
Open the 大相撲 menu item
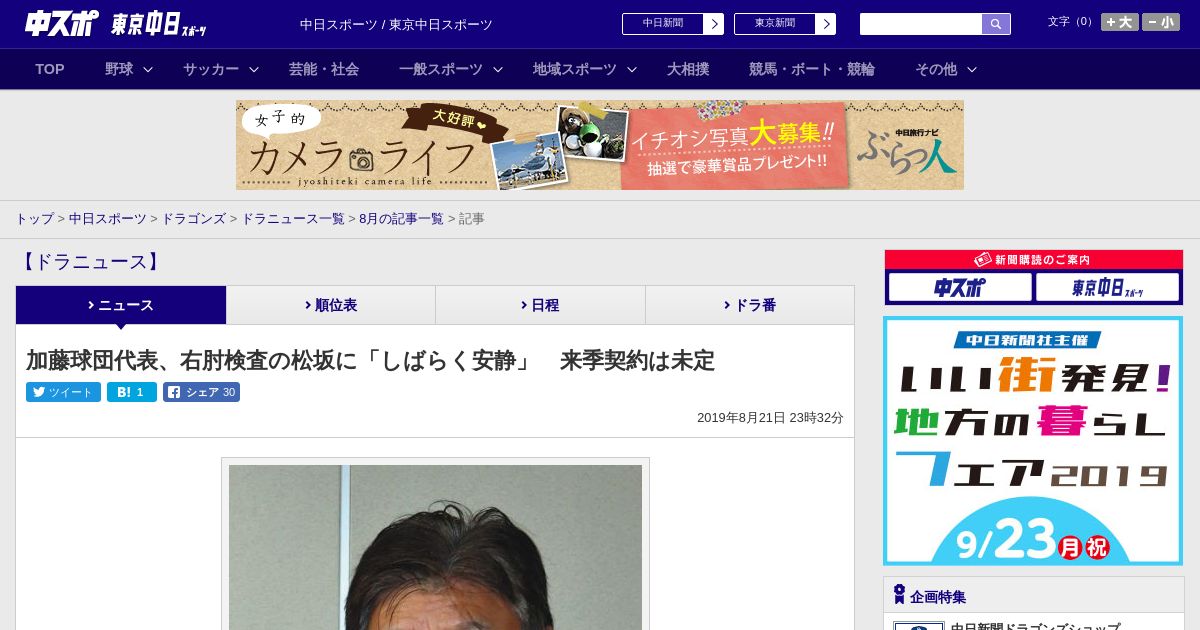688,69
